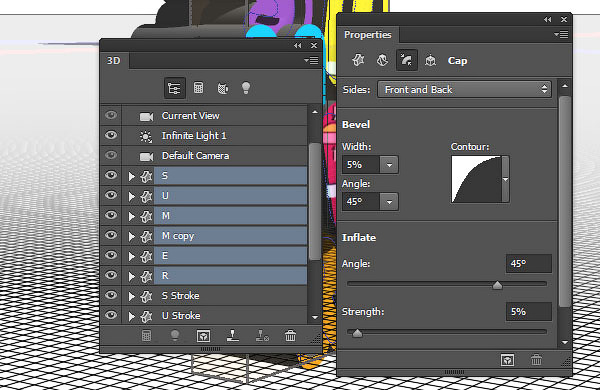Expand the E mesh item
The width and height of the screenshot is (600, 390).
click(132, 256)
